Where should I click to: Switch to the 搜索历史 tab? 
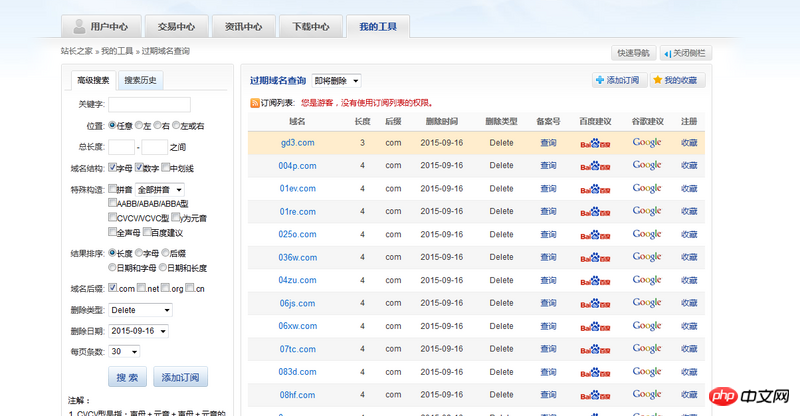pyautogui.click(x=140, y=81)
